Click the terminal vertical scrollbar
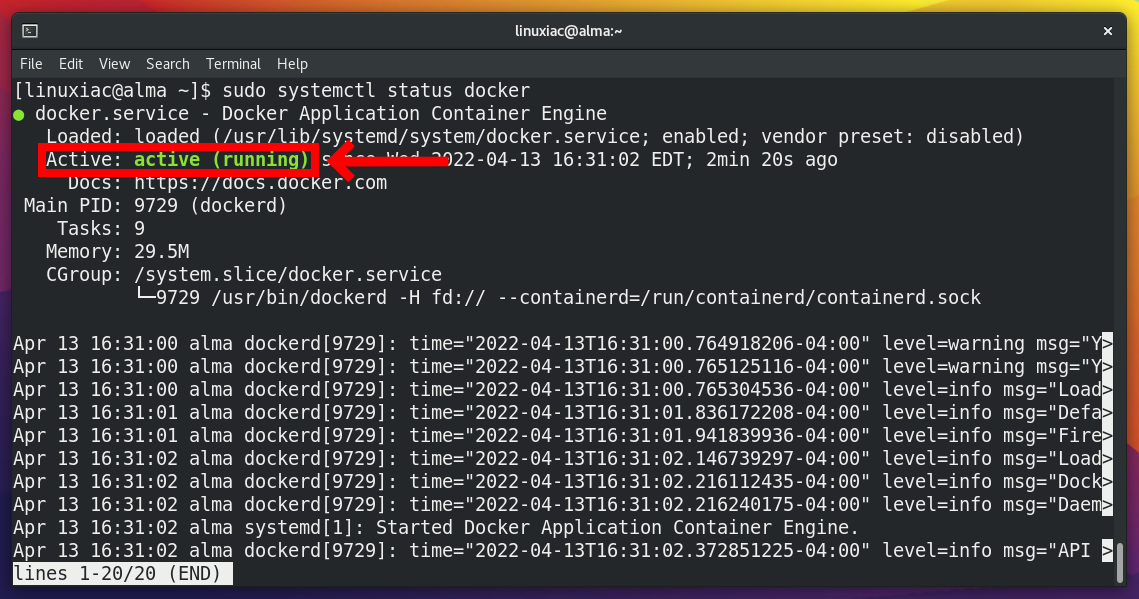 [1119, 563]
